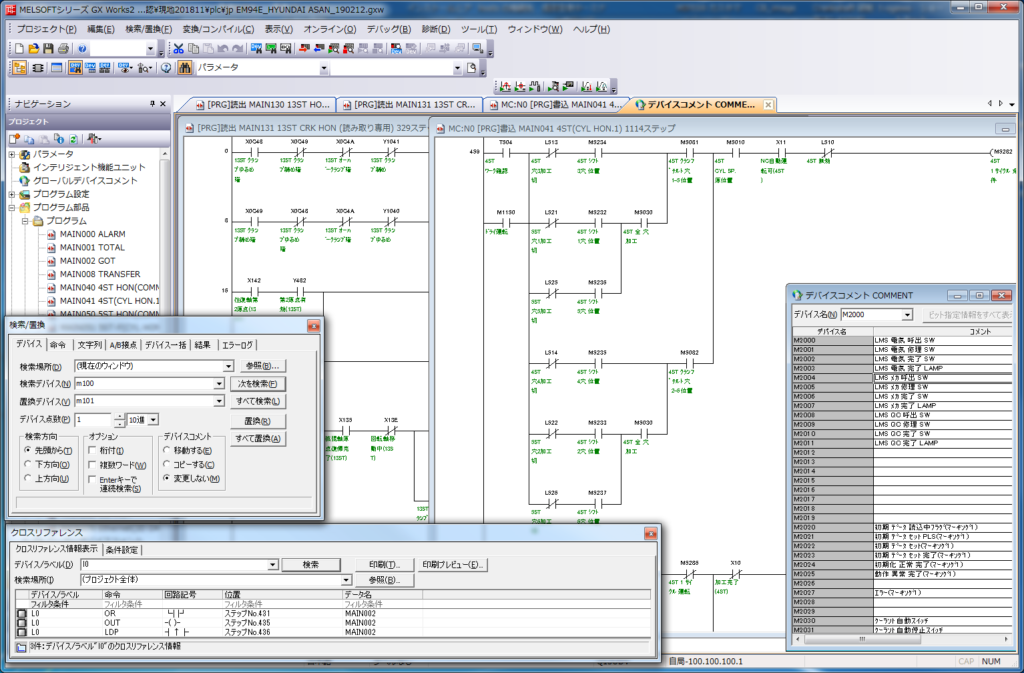The width and height of the screenshot is (1024, 673).
Task: Increase device count with spinner up arrow
Action: point(120,415)
